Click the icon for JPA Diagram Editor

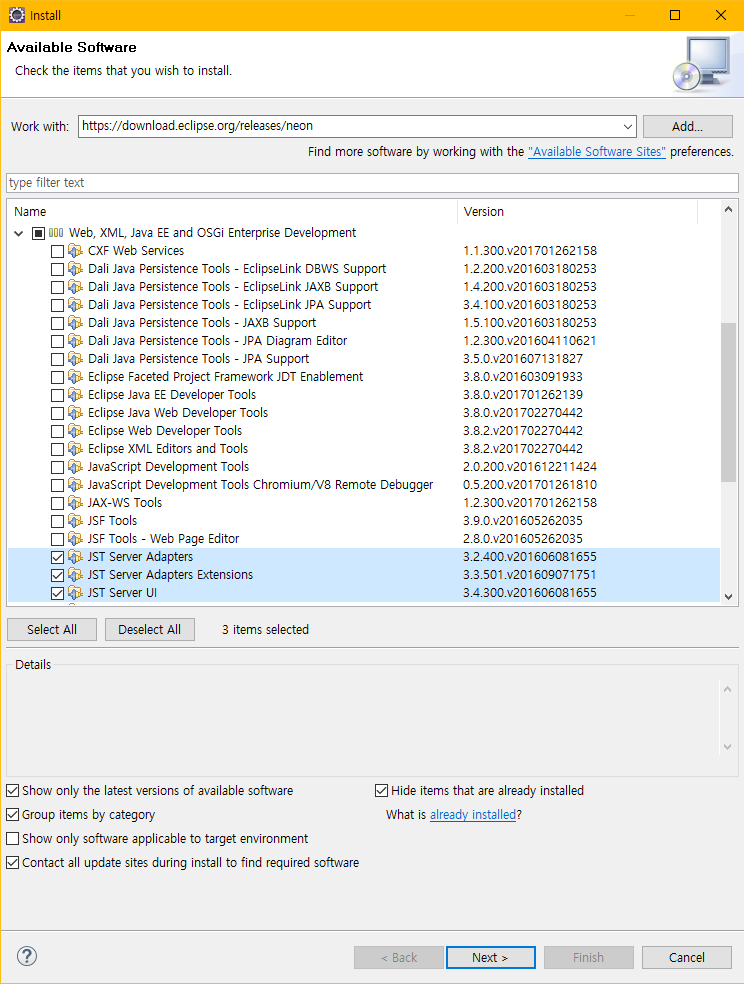click(x=75, y=341)
